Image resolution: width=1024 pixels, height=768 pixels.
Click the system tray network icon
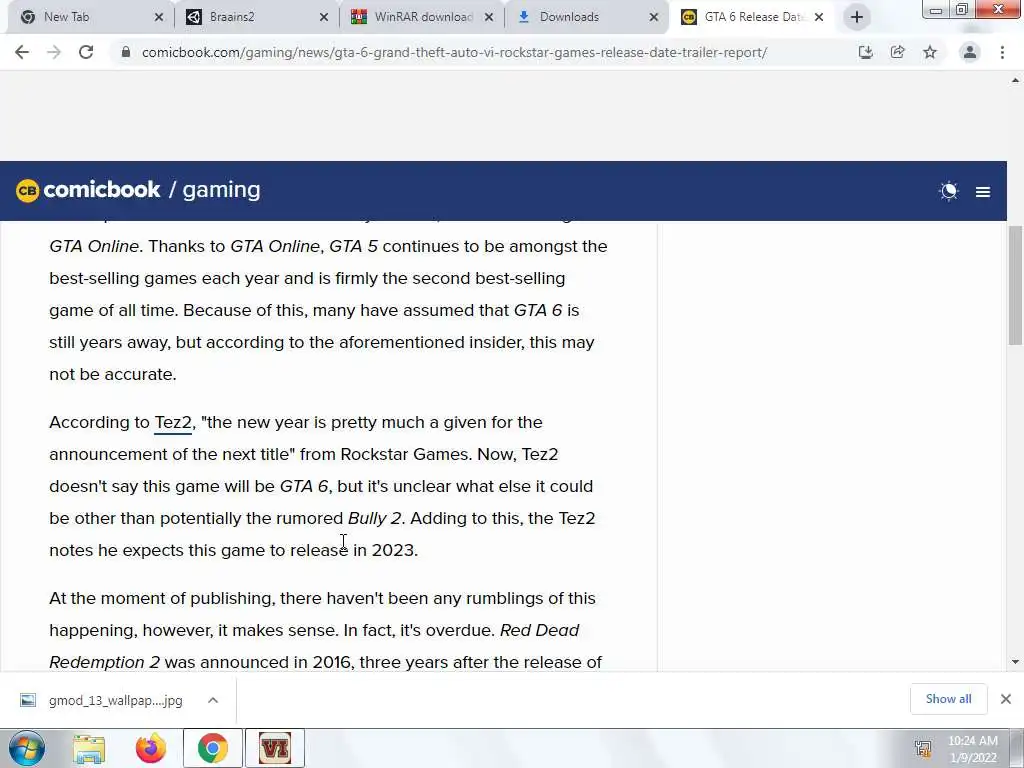[923, 748]
